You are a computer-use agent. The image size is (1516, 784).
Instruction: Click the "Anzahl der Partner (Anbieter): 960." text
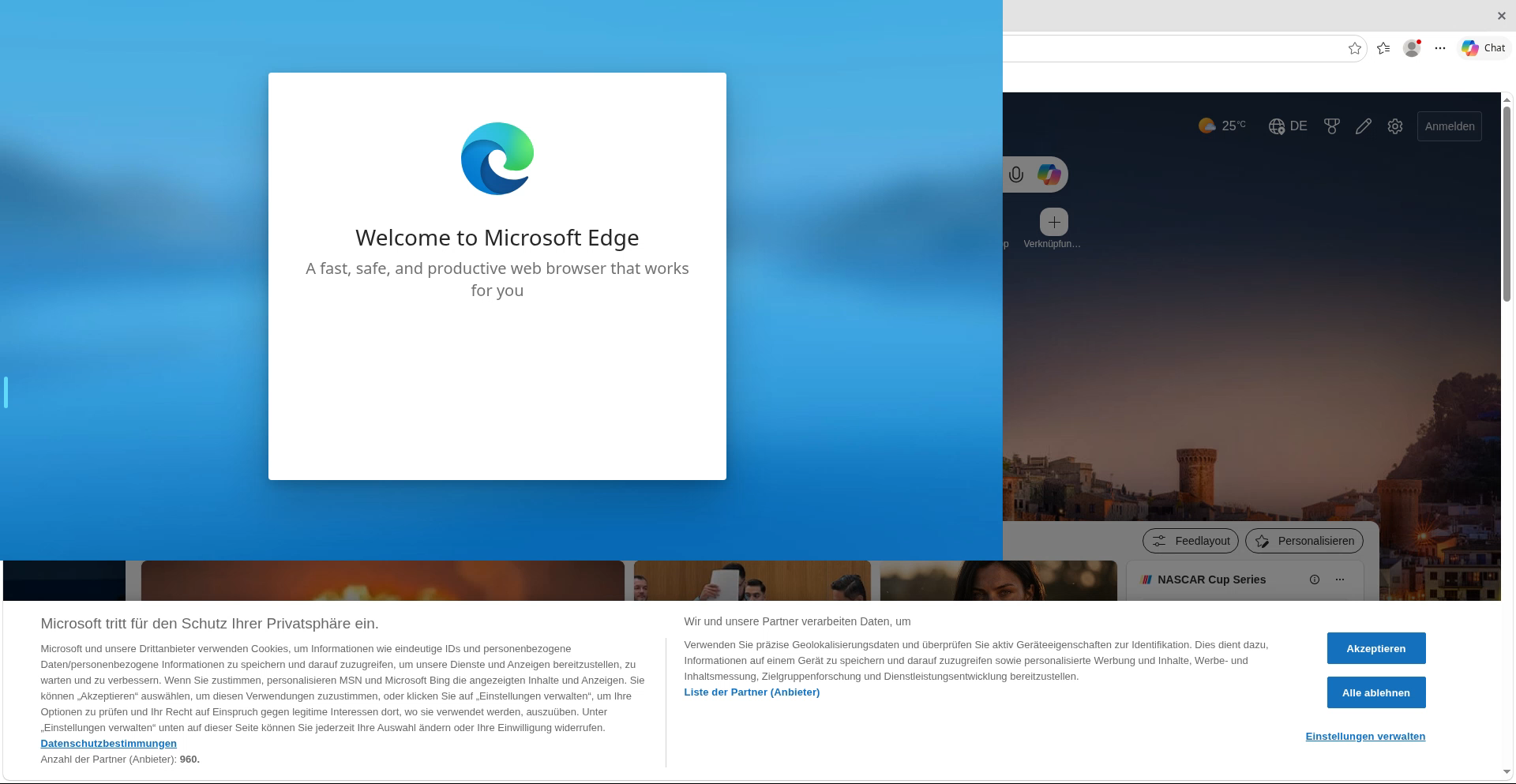click(120, 760)
